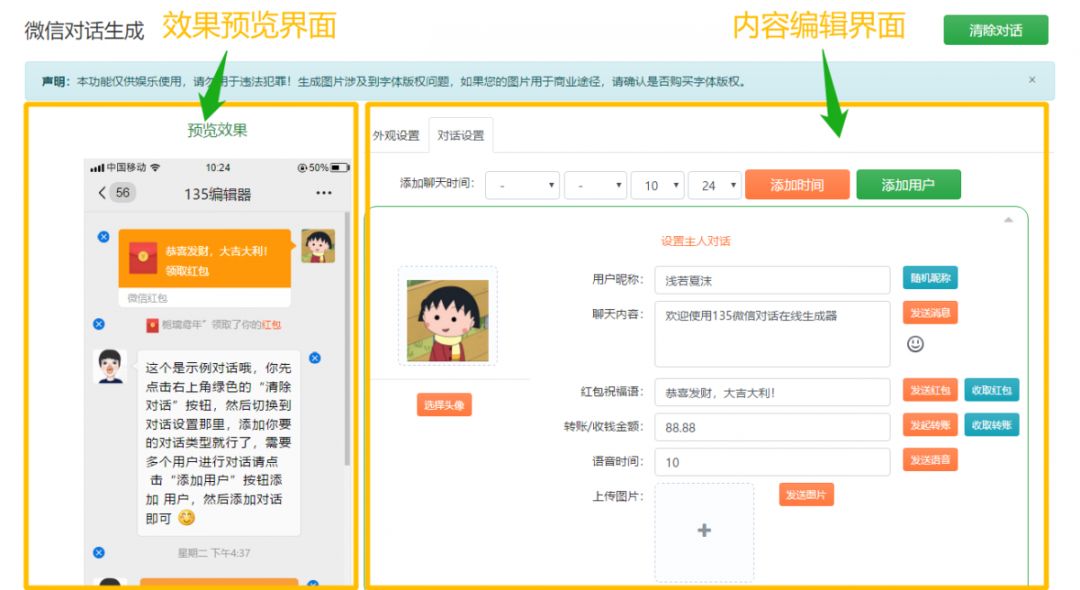Collapse the host dialog panel with the up arrow
Viewport: 1080px width, 590px height.
point(1008,220)
